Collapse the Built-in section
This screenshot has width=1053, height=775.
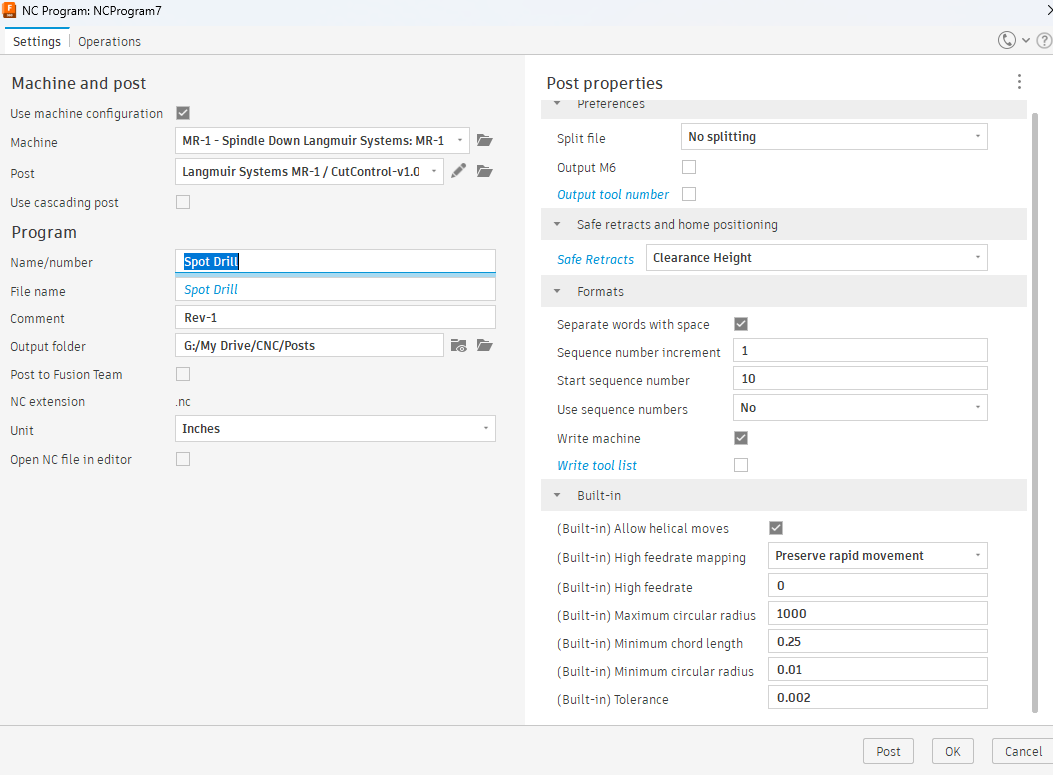click(x=557, y=495)
